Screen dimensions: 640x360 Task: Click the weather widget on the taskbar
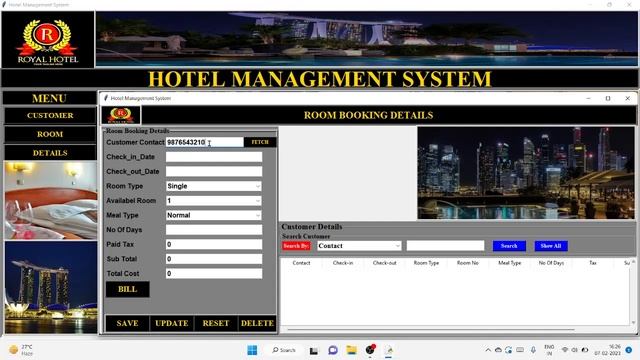[21, 350]
